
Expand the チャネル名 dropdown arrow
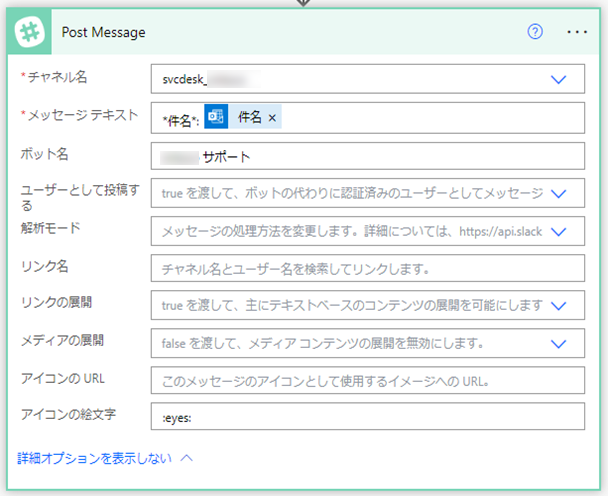click(558, 79)
